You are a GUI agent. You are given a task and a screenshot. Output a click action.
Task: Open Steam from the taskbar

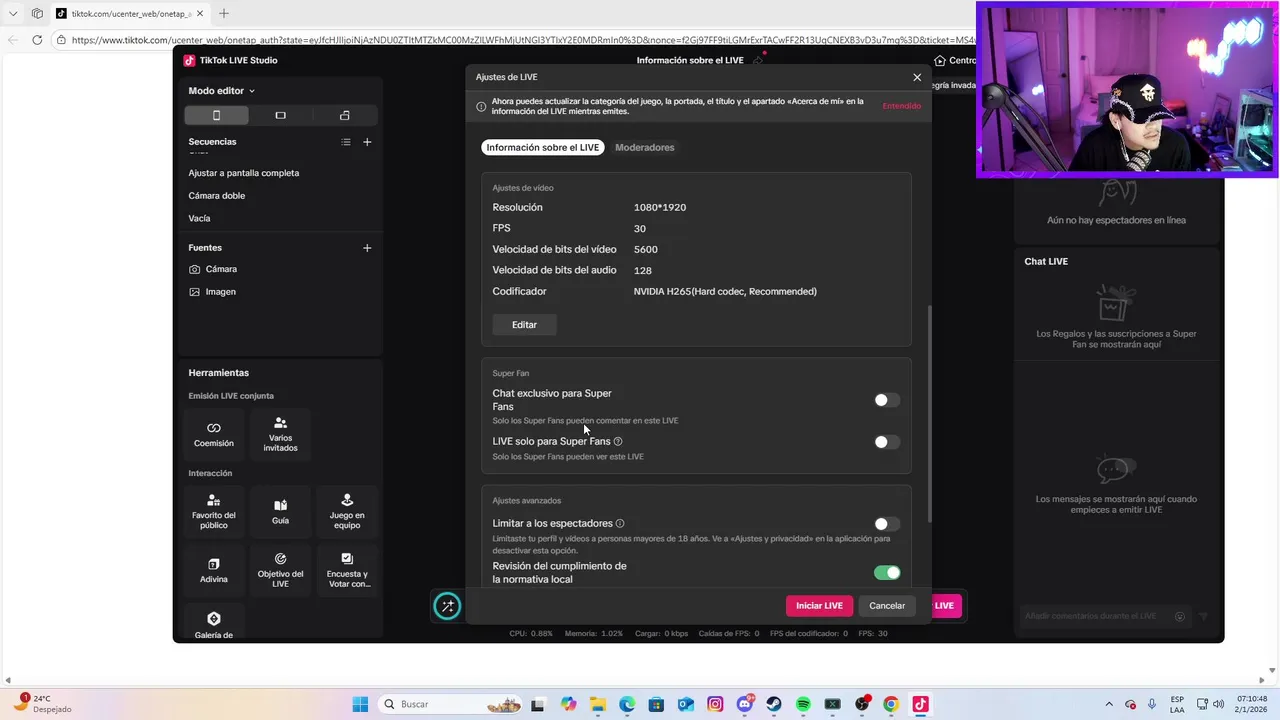click(774, 704)
